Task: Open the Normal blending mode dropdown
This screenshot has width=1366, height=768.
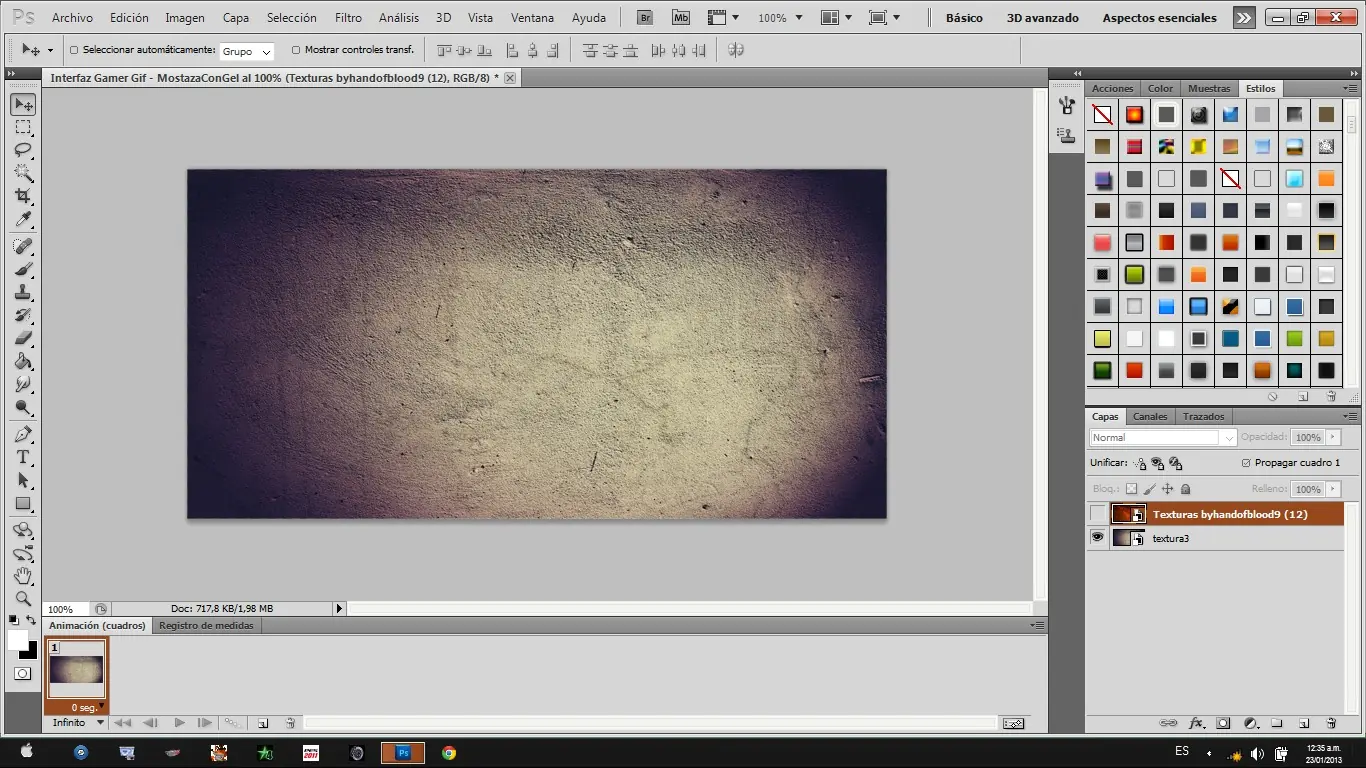Action: tap(1163, 438)
